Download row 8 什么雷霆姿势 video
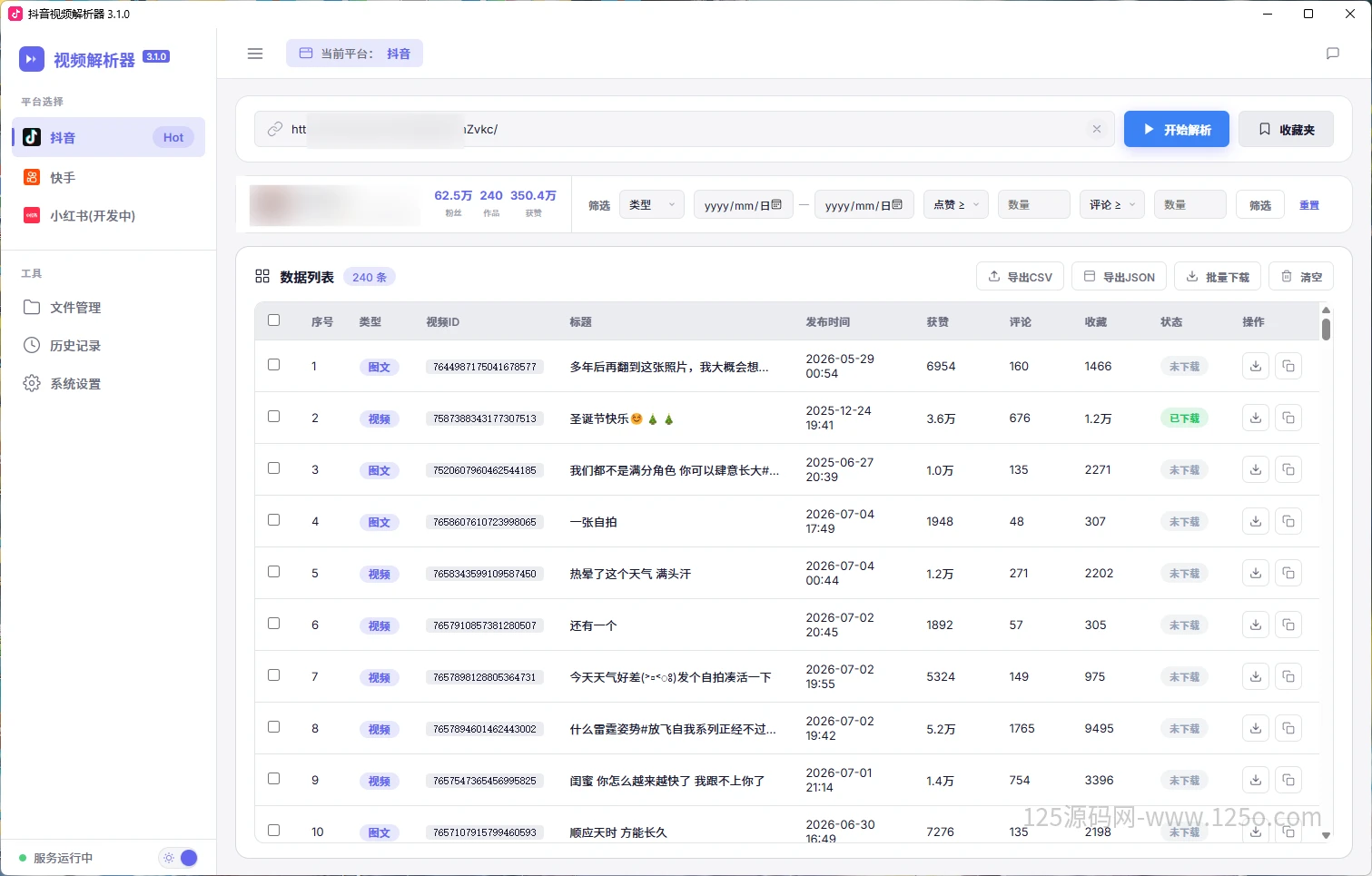This screenshot has width=1372, height=876. 1256,729
